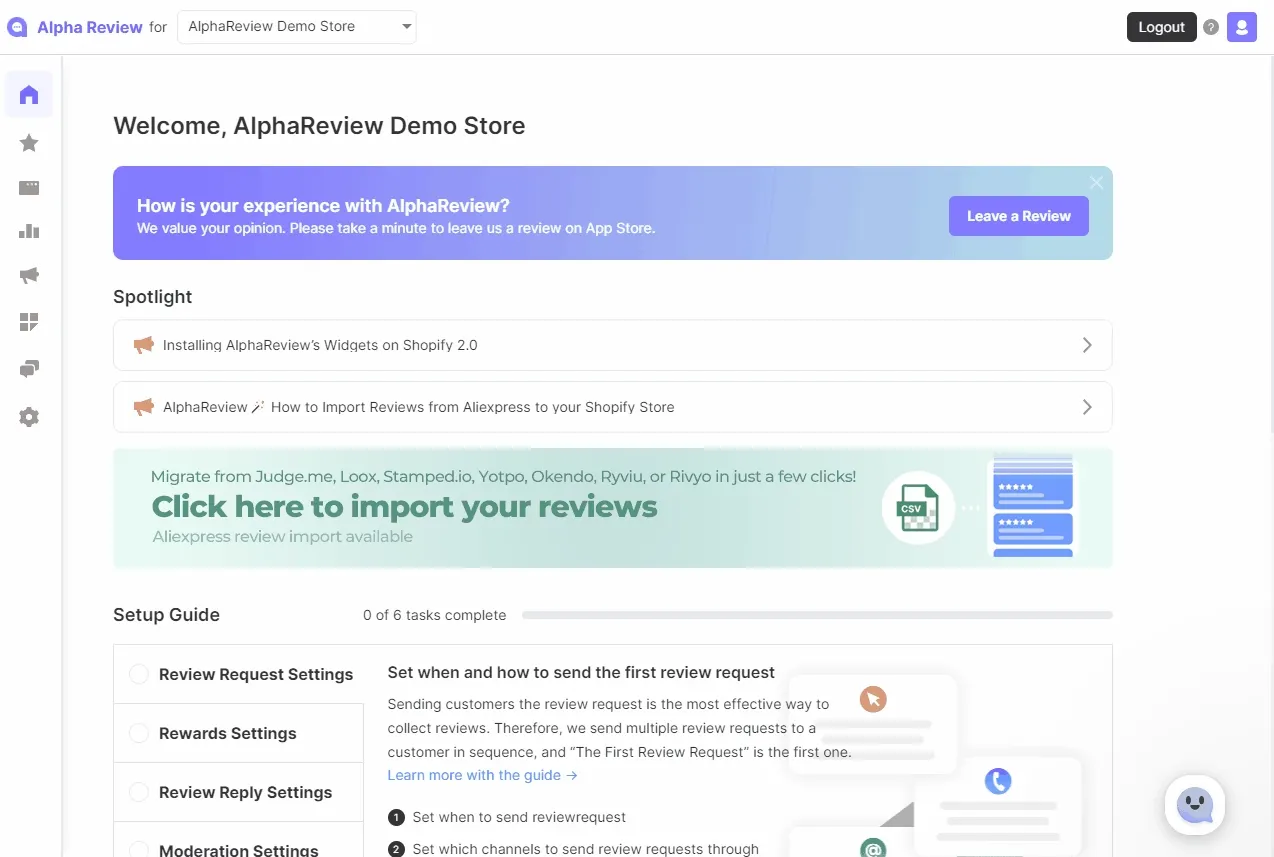Mark Moderation Settings task circle

click(x=139, y=849)
